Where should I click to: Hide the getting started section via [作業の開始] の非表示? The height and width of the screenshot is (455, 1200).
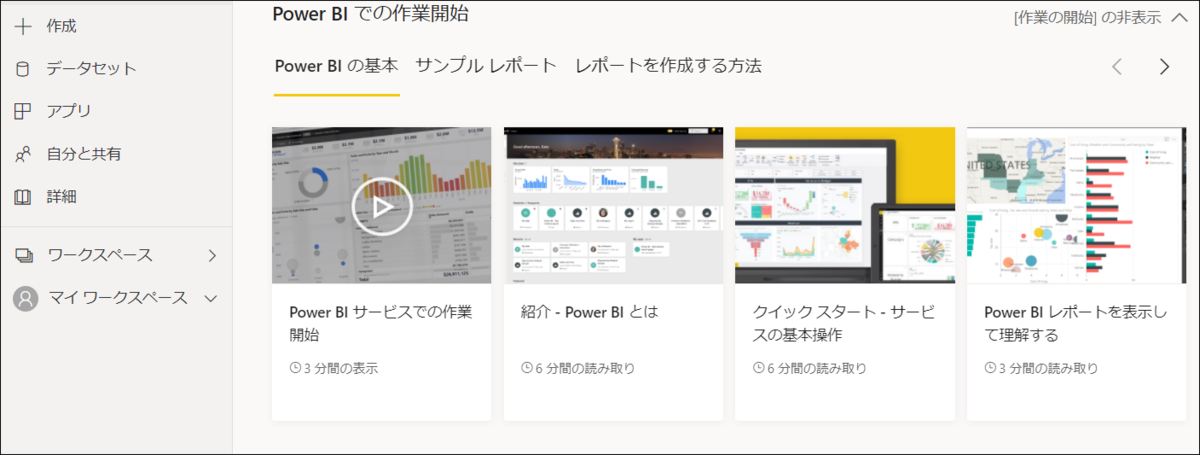click(x=1101, y=16)
